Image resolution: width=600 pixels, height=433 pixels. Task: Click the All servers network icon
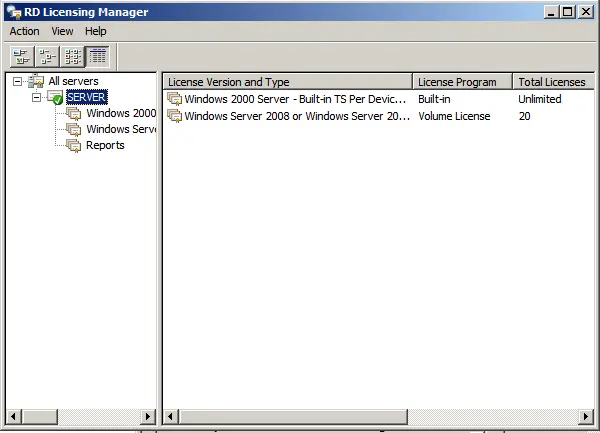36,81
